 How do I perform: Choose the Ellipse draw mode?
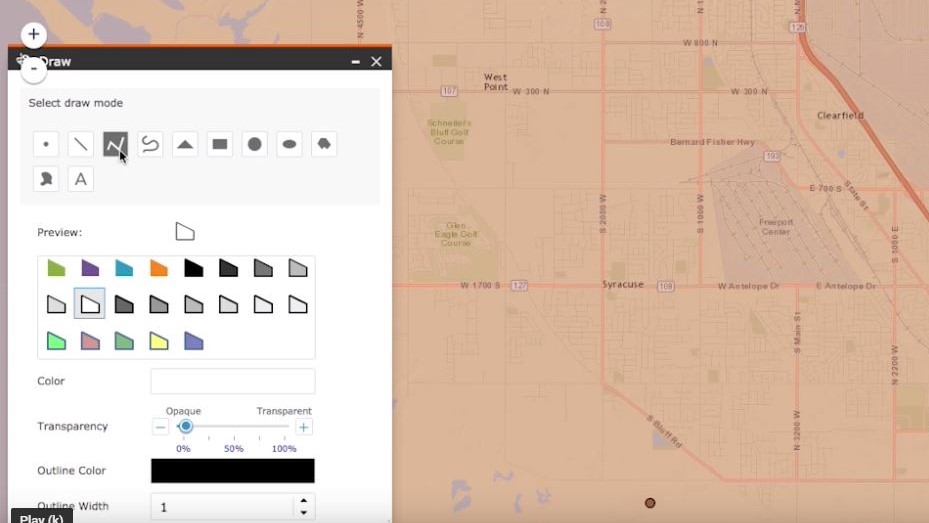tap(289, 144)
